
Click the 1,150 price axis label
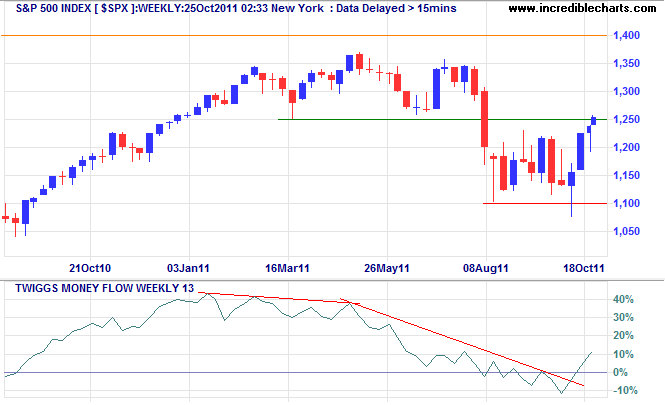[626, 176]
